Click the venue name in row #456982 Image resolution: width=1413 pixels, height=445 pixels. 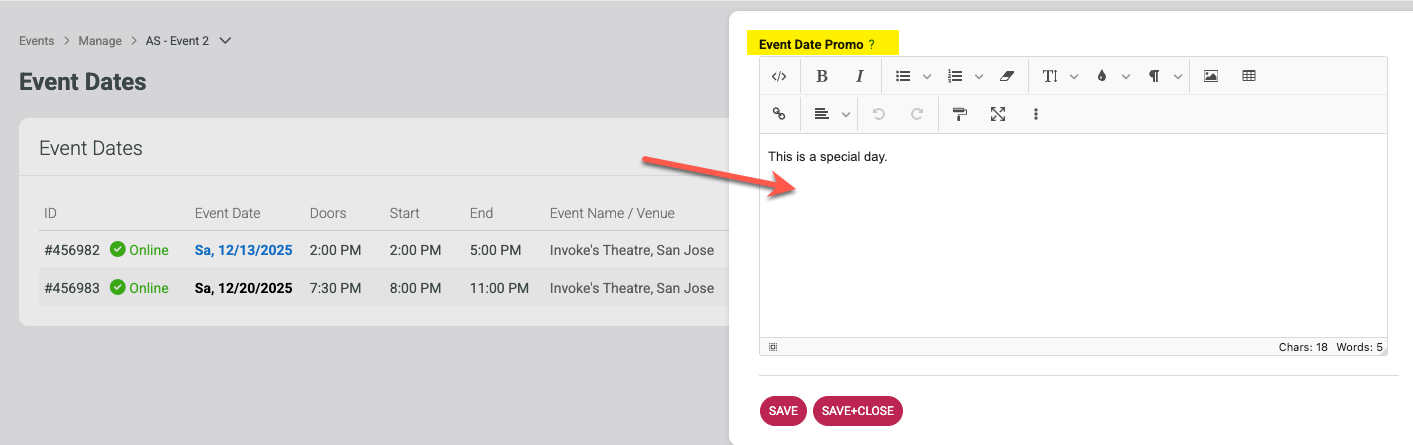click(632, 250)
